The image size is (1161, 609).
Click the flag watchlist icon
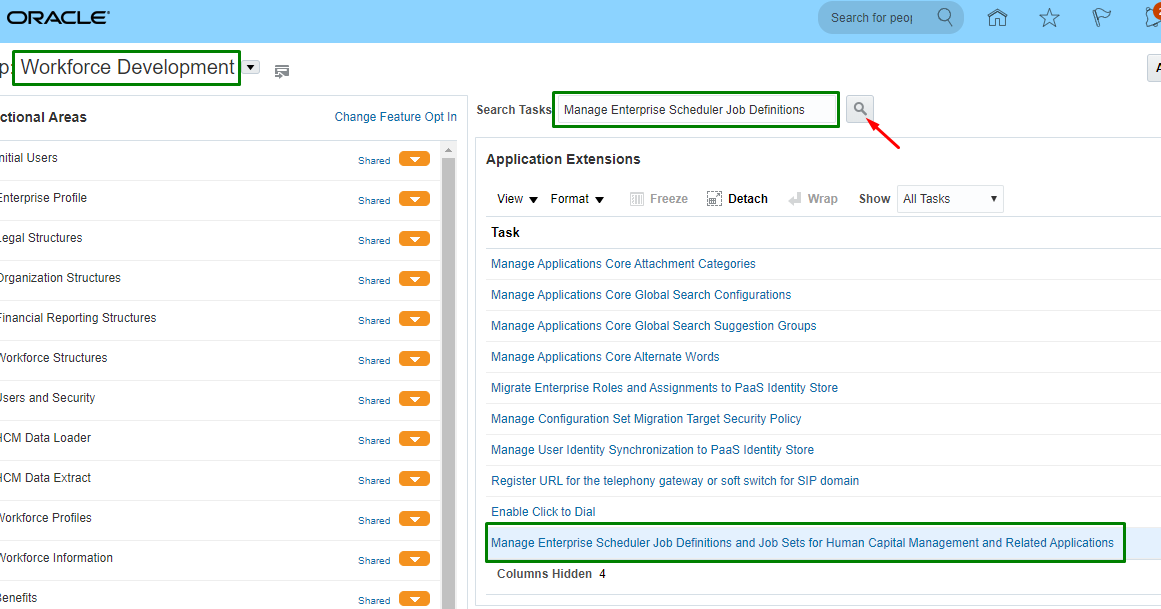point(1101,17)
